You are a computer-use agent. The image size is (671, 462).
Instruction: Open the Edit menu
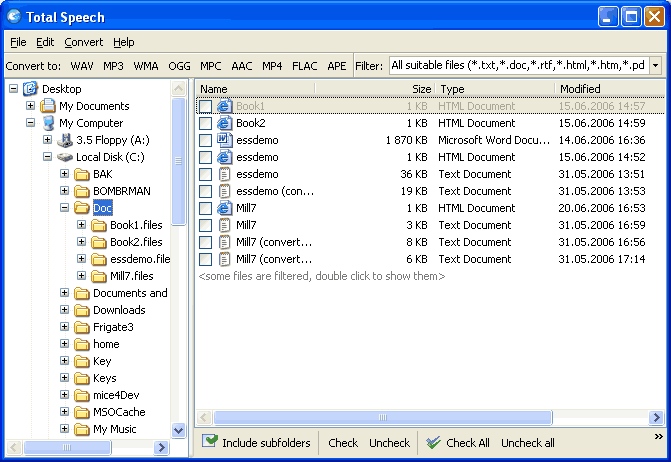pos(45,42)
